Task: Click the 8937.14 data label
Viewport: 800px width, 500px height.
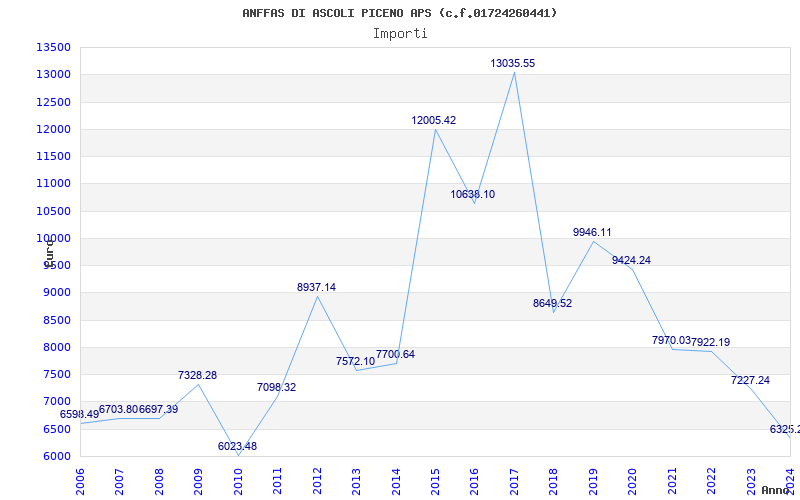Action: (316, 288)
